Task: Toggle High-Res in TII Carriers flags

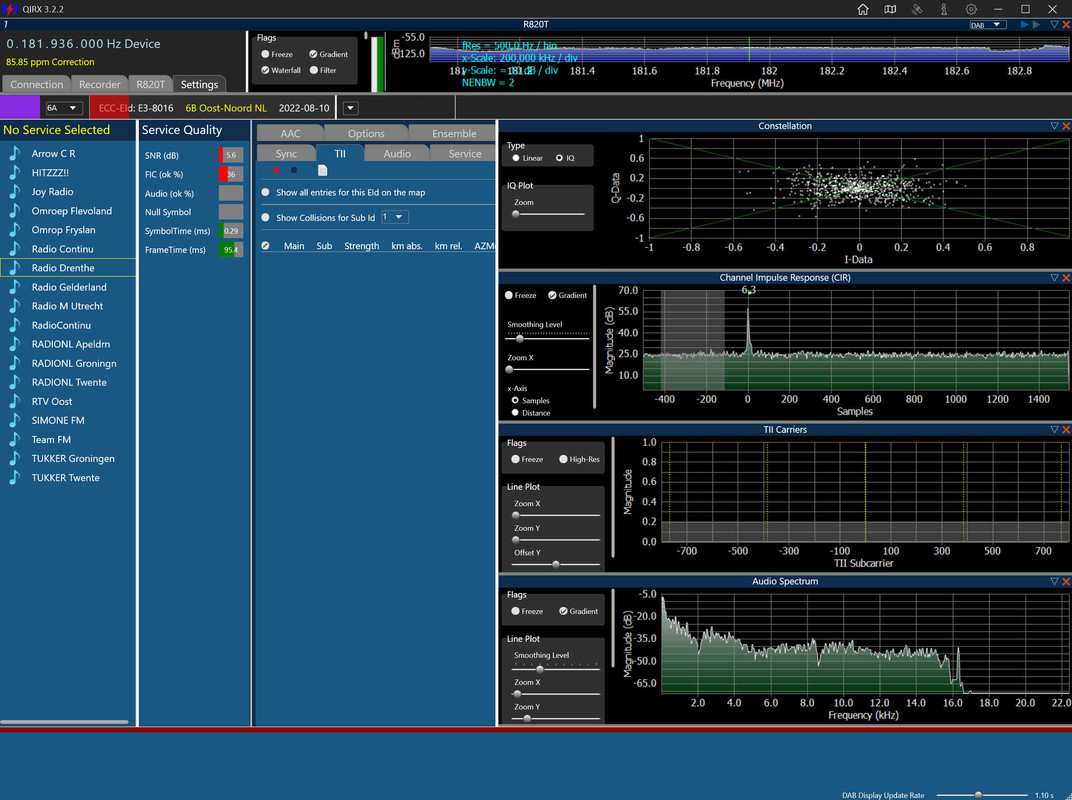Action: point(563,459)
